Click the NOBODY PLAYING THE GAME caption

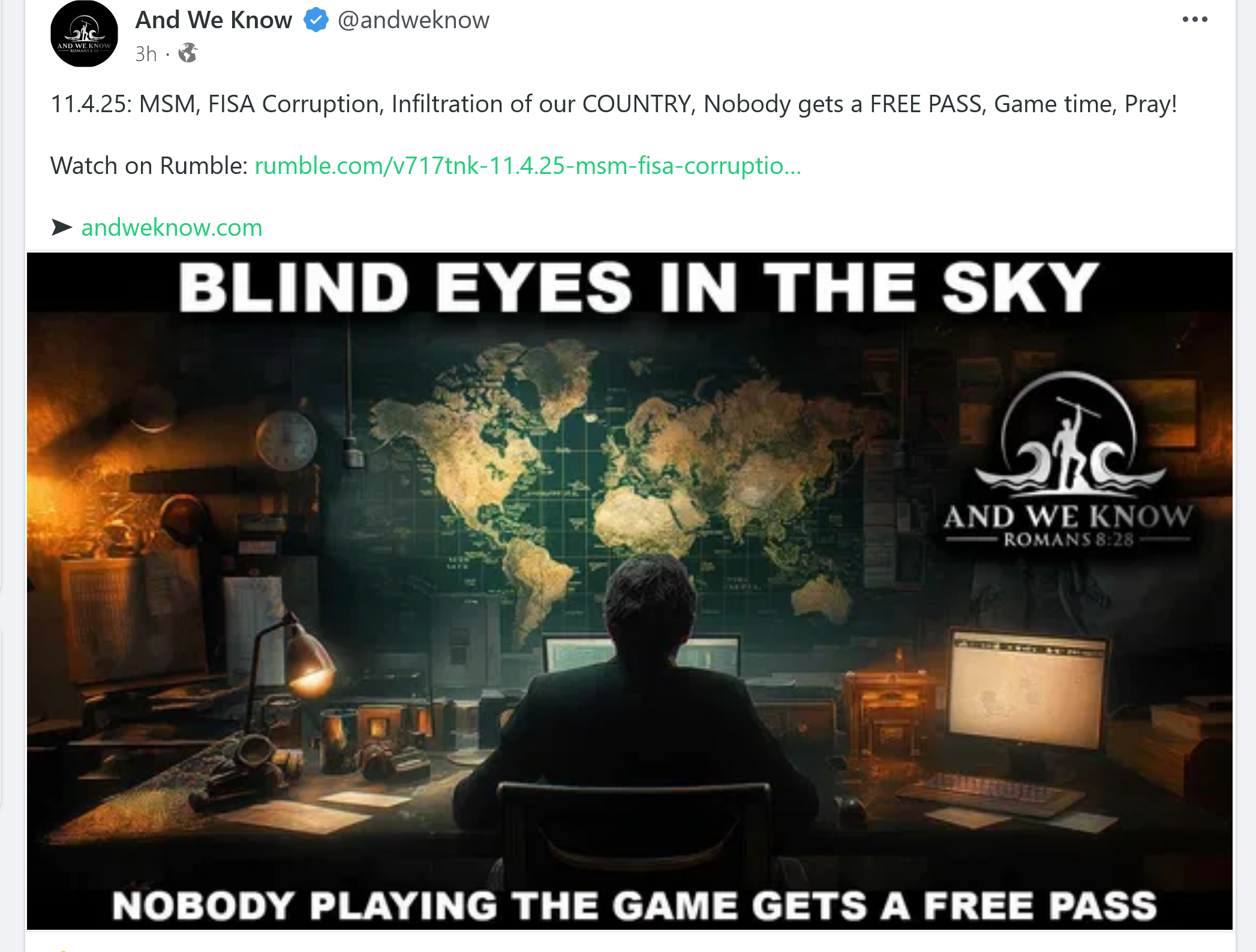point(635,905)
